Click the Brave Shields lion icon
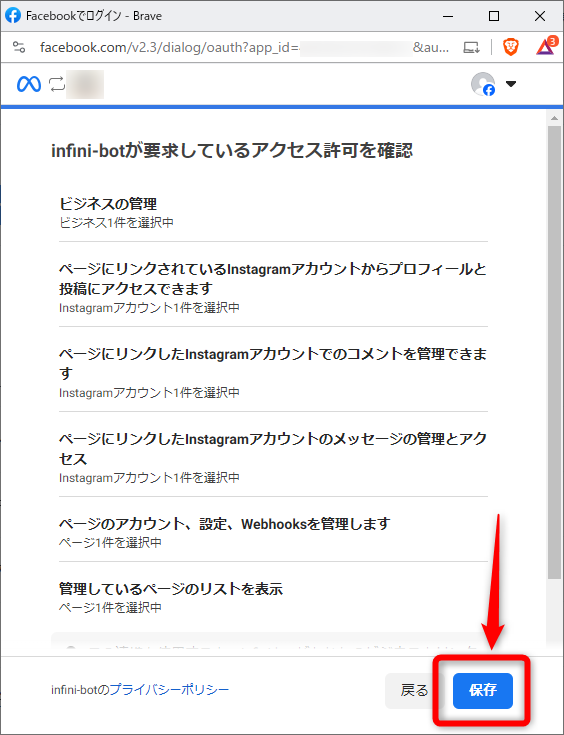The width and height of the screenshot is (564, 735). (x=511, y=47)
